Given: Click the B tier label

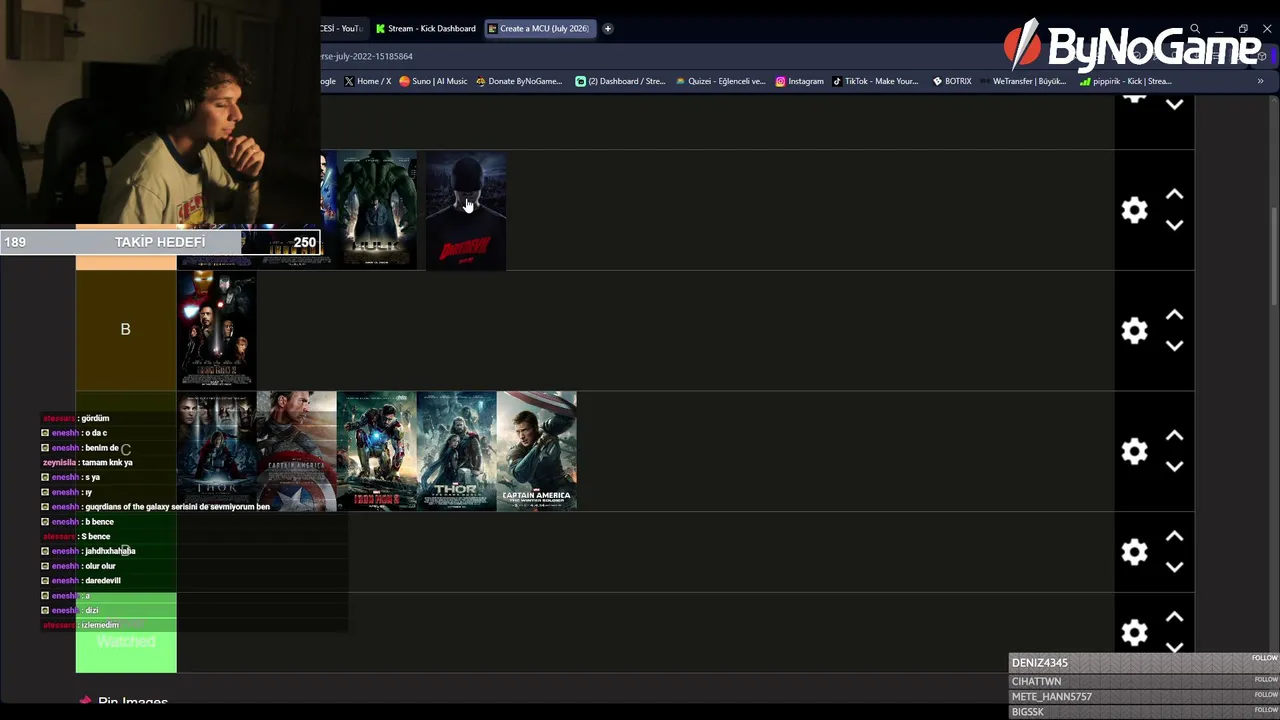Looking at the screenshot, I should 126,330.
